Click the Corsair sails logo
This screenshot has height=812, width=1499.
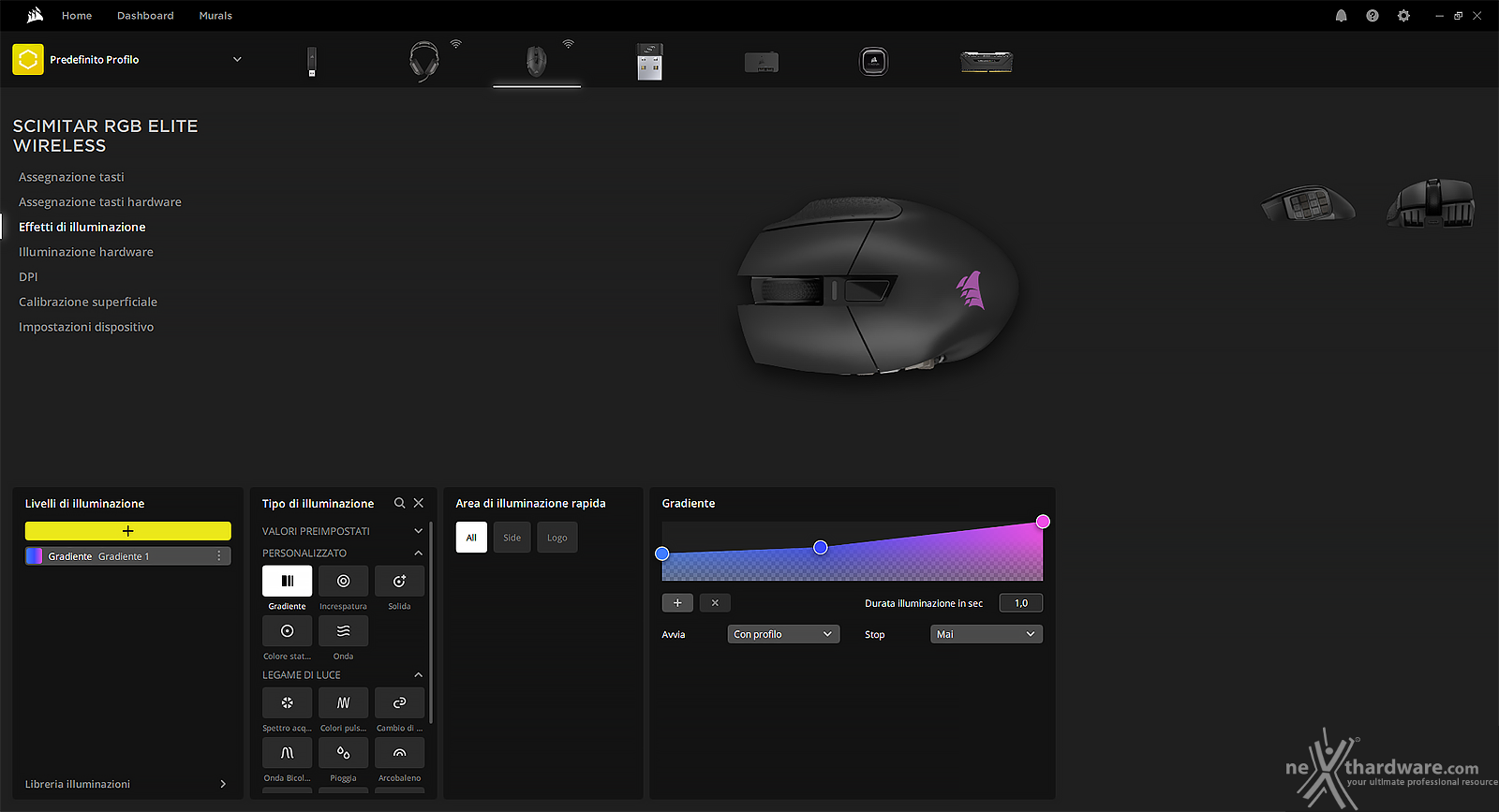(x=35, y=15)
